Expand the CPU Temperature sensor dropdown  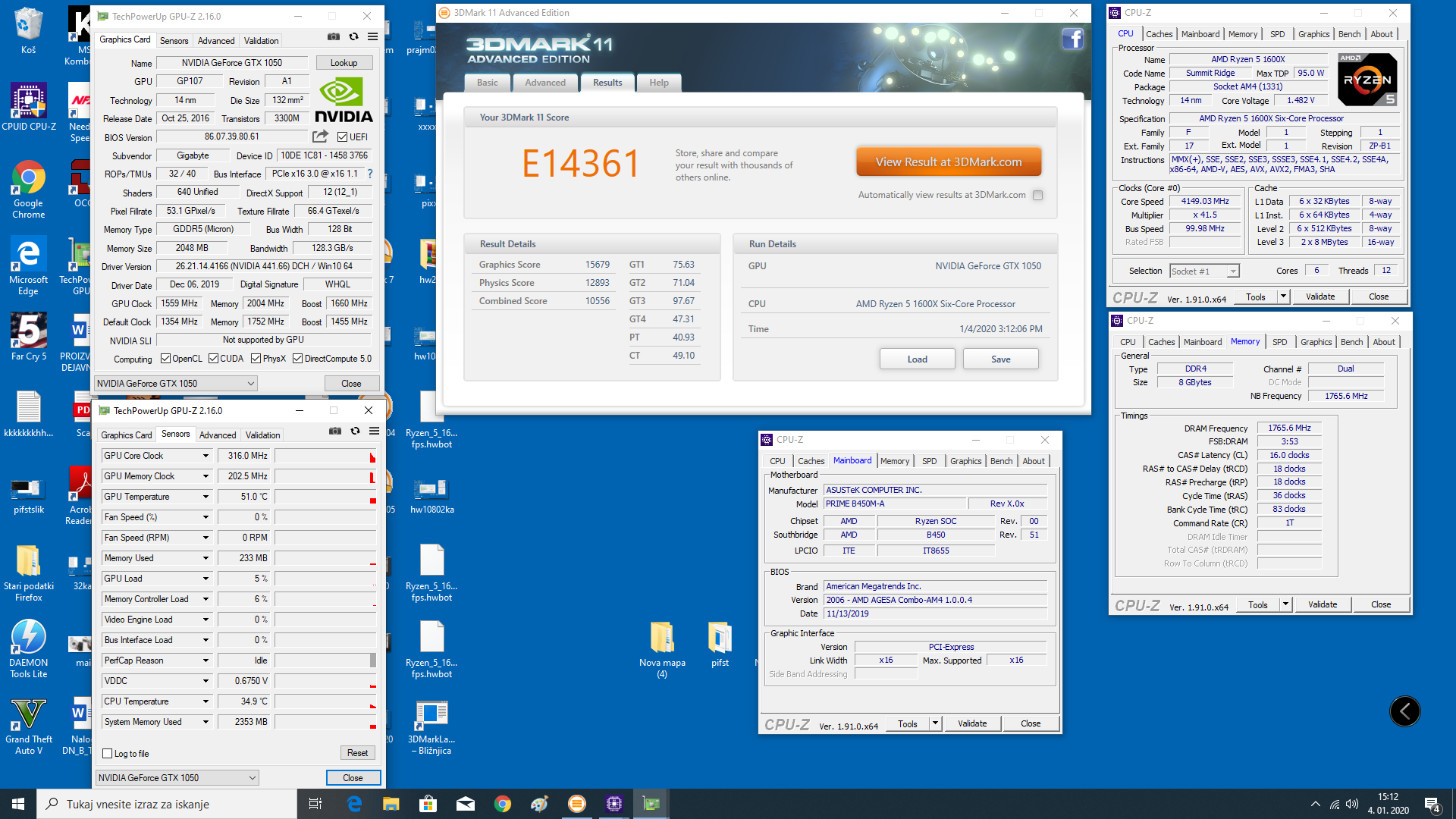[206, 701]
